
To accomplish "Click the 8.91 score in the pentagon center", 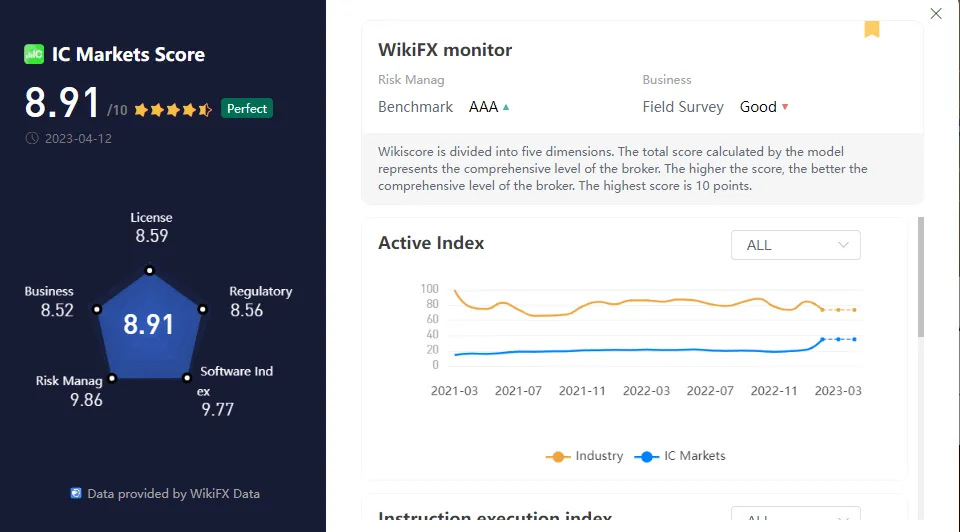I will pos(148,324).
